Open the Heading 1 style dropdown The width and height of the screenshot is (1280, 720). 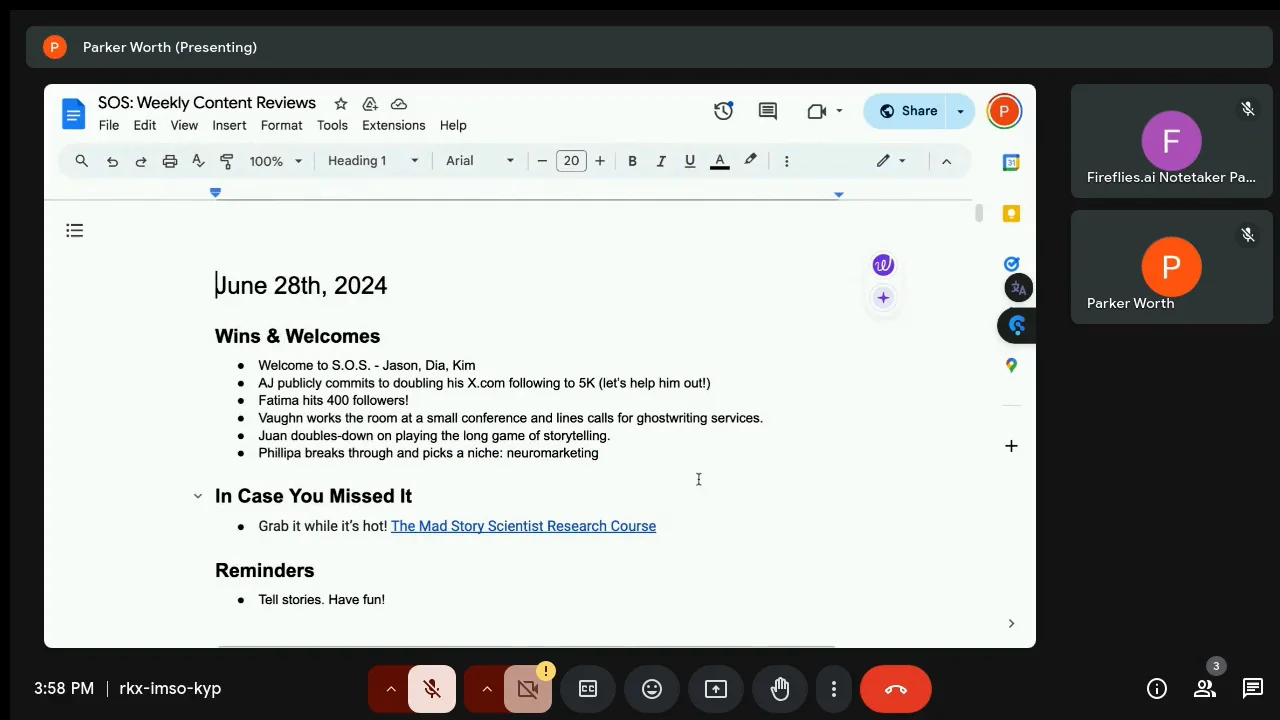[x=373, y=161]
